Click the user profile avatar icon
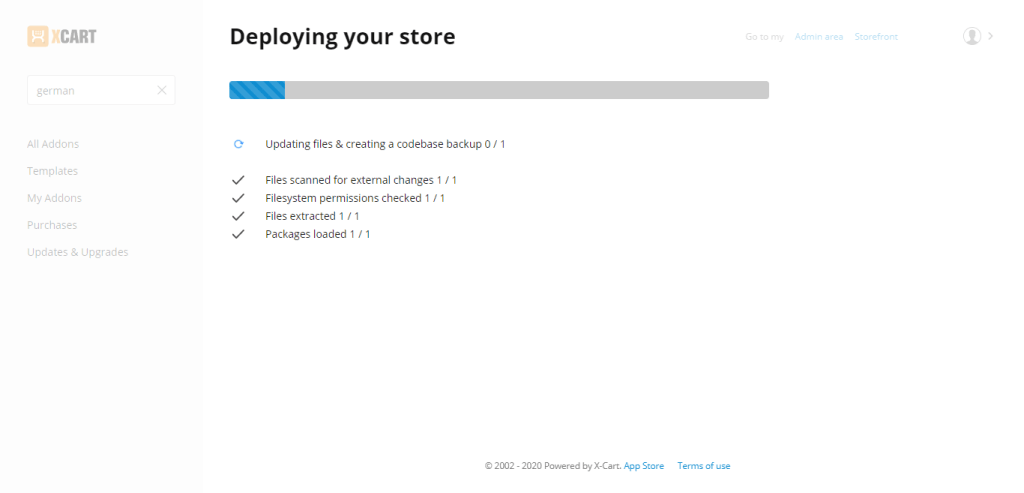Viewport: 1024px width, 493px height. pos(972,36)
